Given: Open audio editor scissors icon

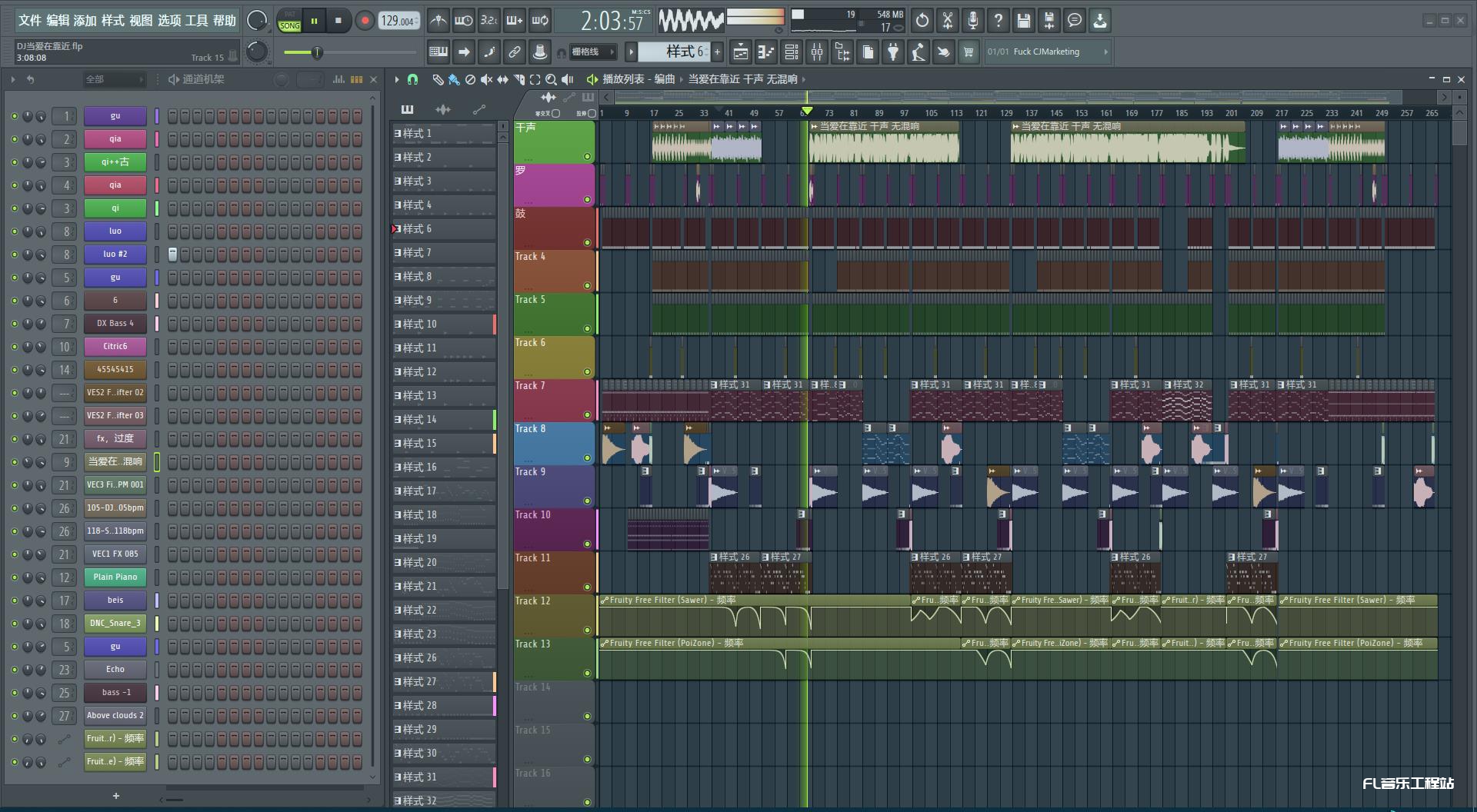Looking at the screenshot, I should pyautogui.click(x=948, y=21).
